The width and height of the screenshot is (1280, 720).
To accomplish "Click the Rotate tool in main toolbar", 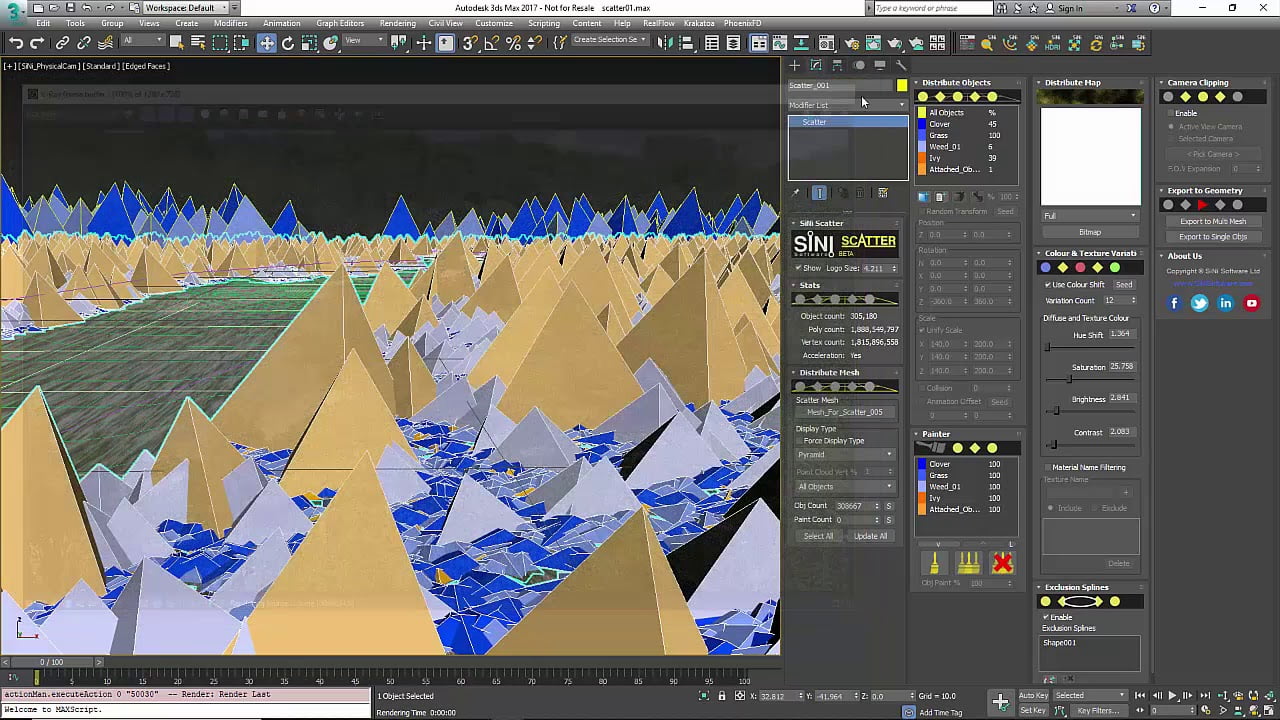I will 288,43.
